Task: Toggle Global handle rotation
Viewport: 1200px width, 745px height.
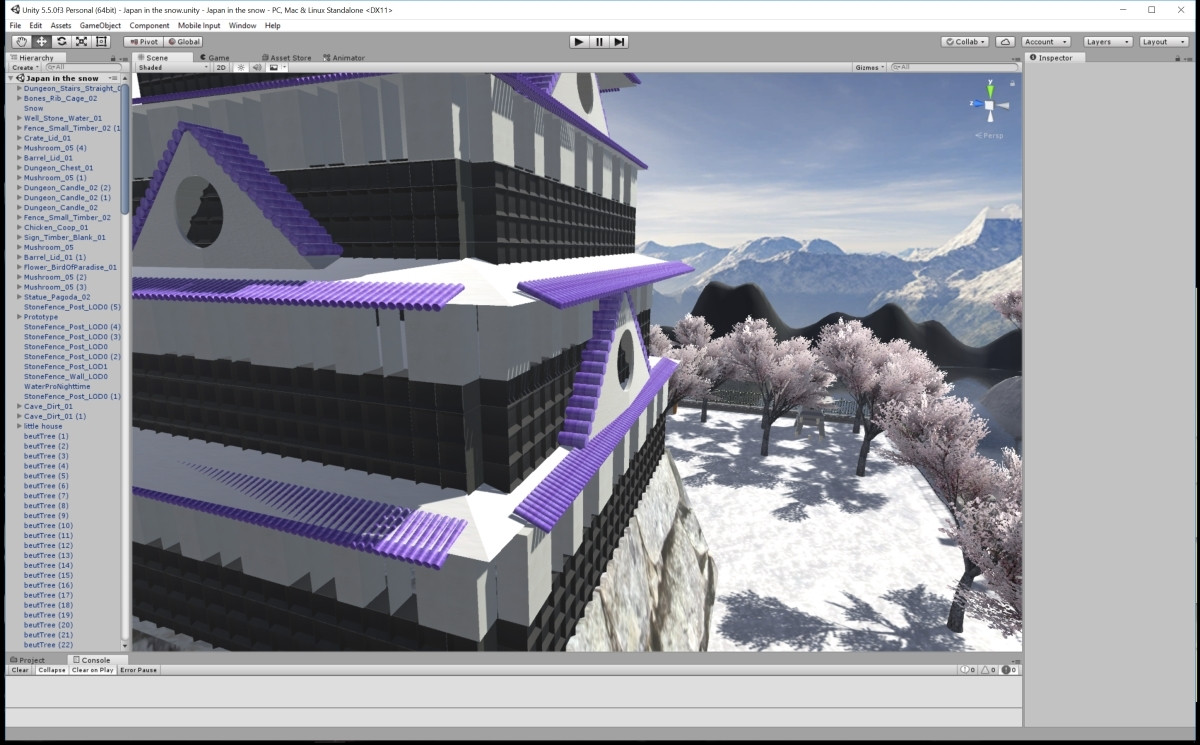Action: pyautogui.click(x=184, y=42)
